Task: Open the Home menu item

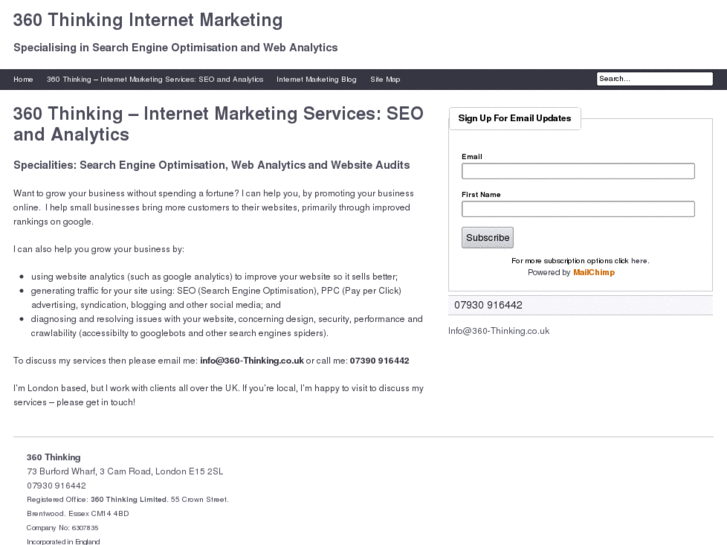Action: coord(23,79)
